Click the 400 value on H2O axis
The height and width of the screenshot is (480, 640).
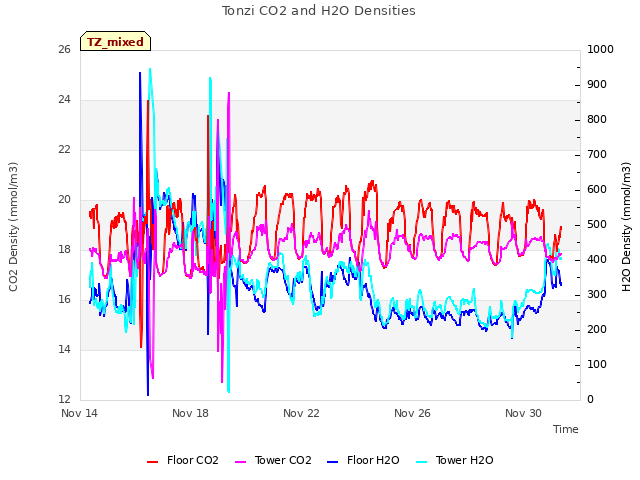click(597, 260)
